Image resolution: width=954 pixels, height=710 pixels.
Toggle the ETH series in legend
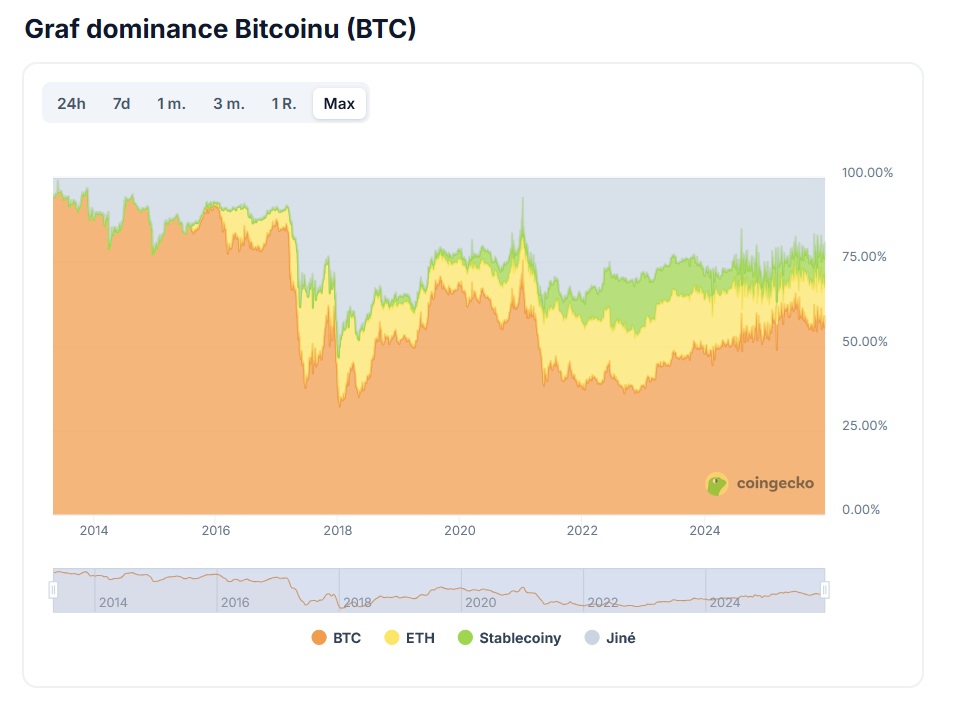point(420,638)
